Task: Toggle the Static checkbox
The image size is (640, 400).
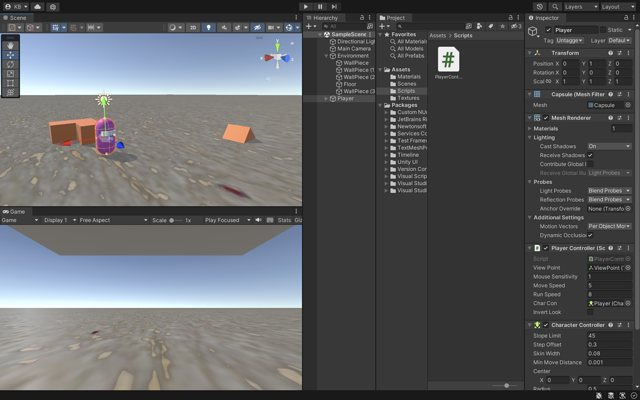Action: (x=603, y=30)
